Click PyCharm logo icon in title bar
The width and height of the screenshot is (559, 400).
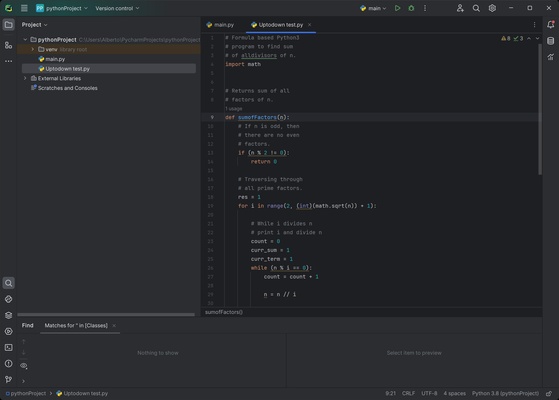point(9,8)
